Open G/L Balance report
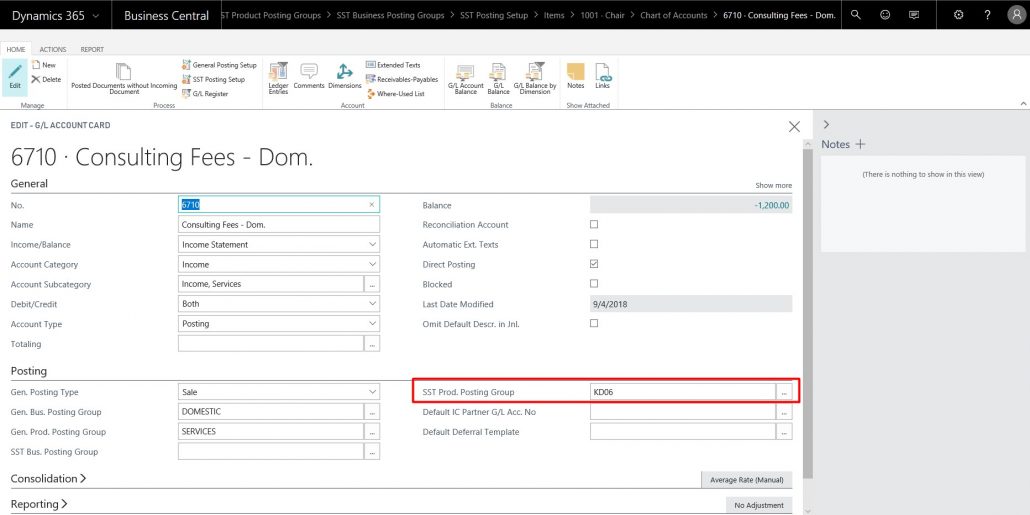Screen dimensions: 1030x515 tap(499, 79)
